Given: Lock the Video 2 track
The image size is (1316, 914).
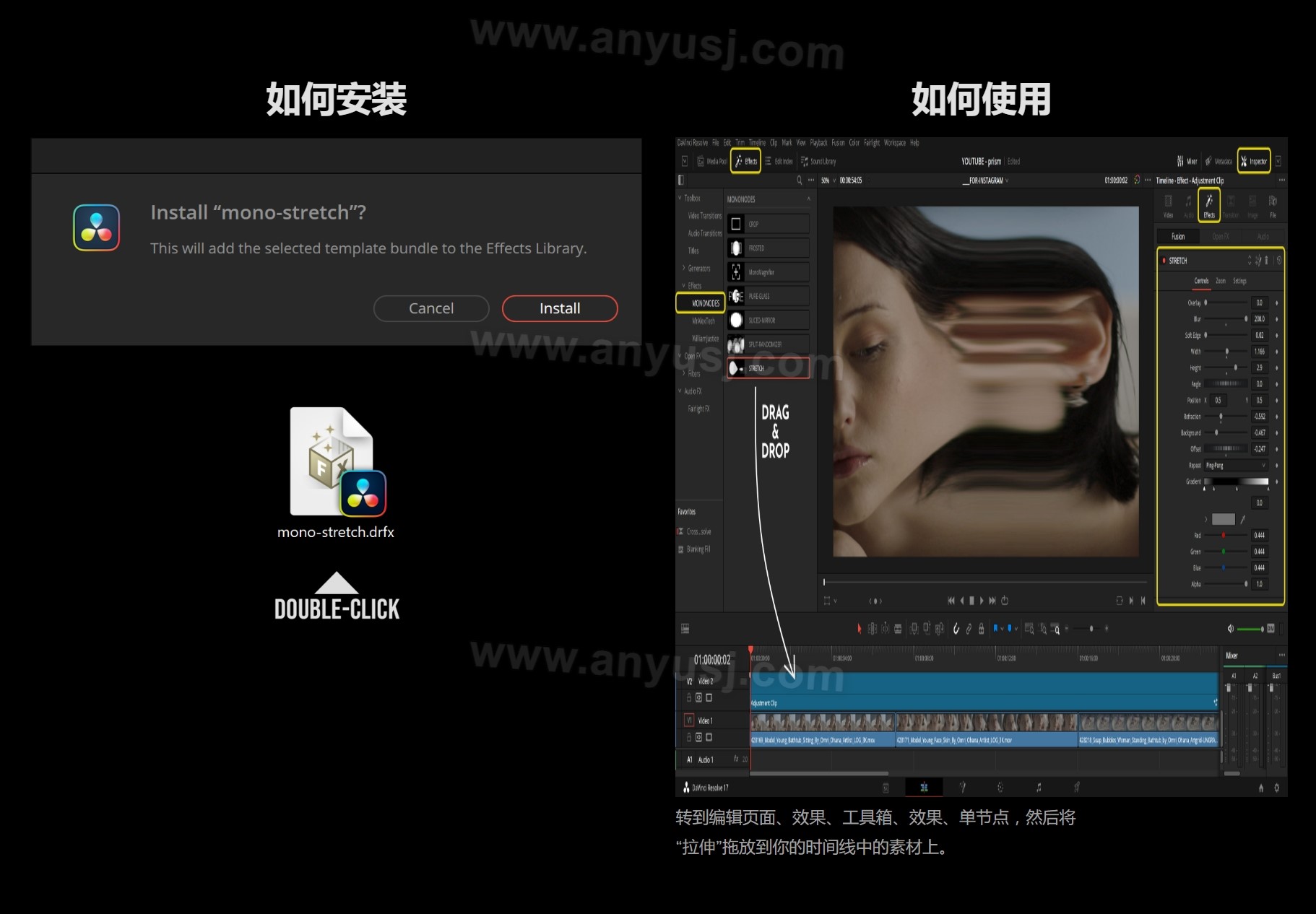Looking at the screenshot, I should (689, 697).
